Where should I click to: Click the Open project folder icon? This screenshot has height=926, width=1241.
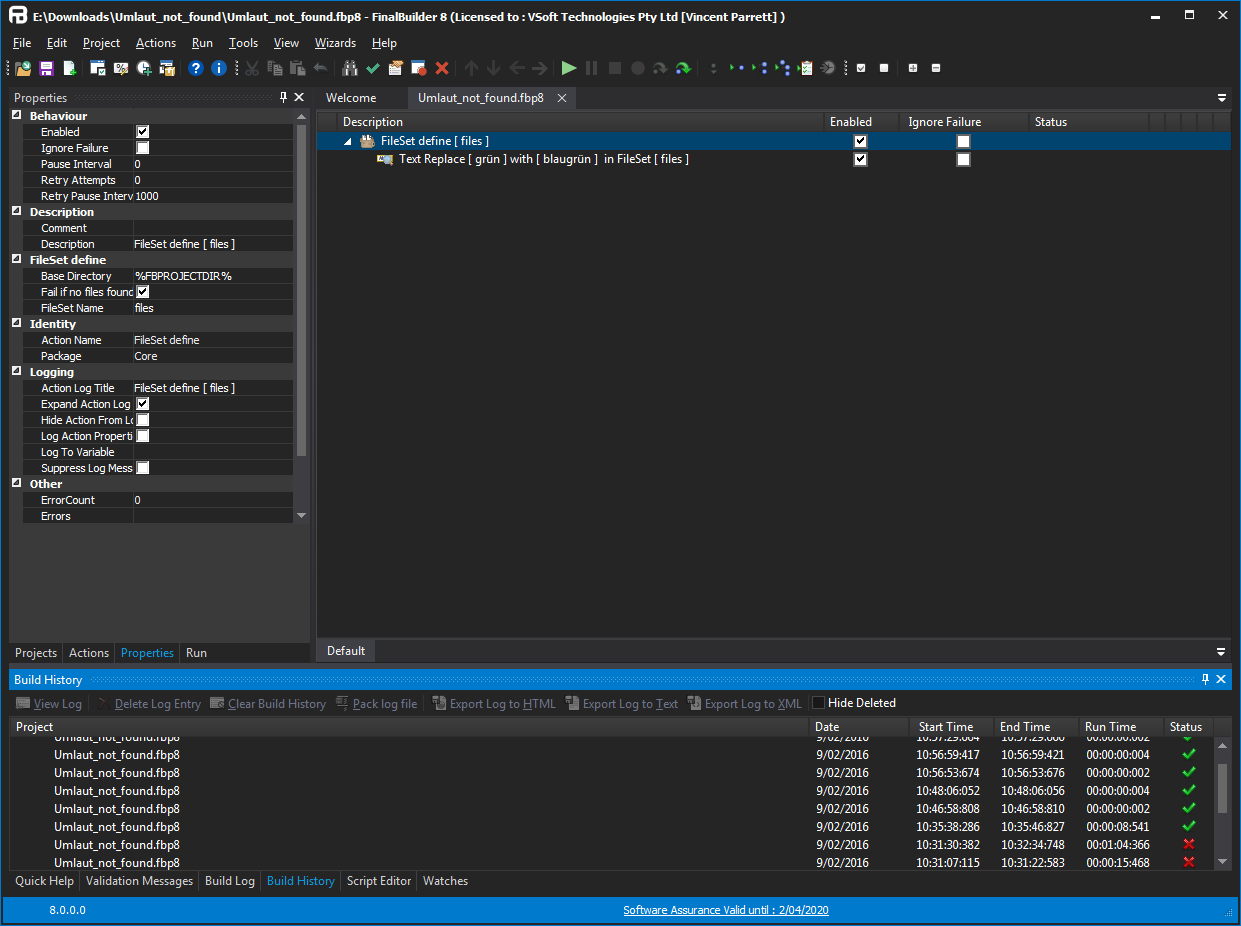pos(23,68)
